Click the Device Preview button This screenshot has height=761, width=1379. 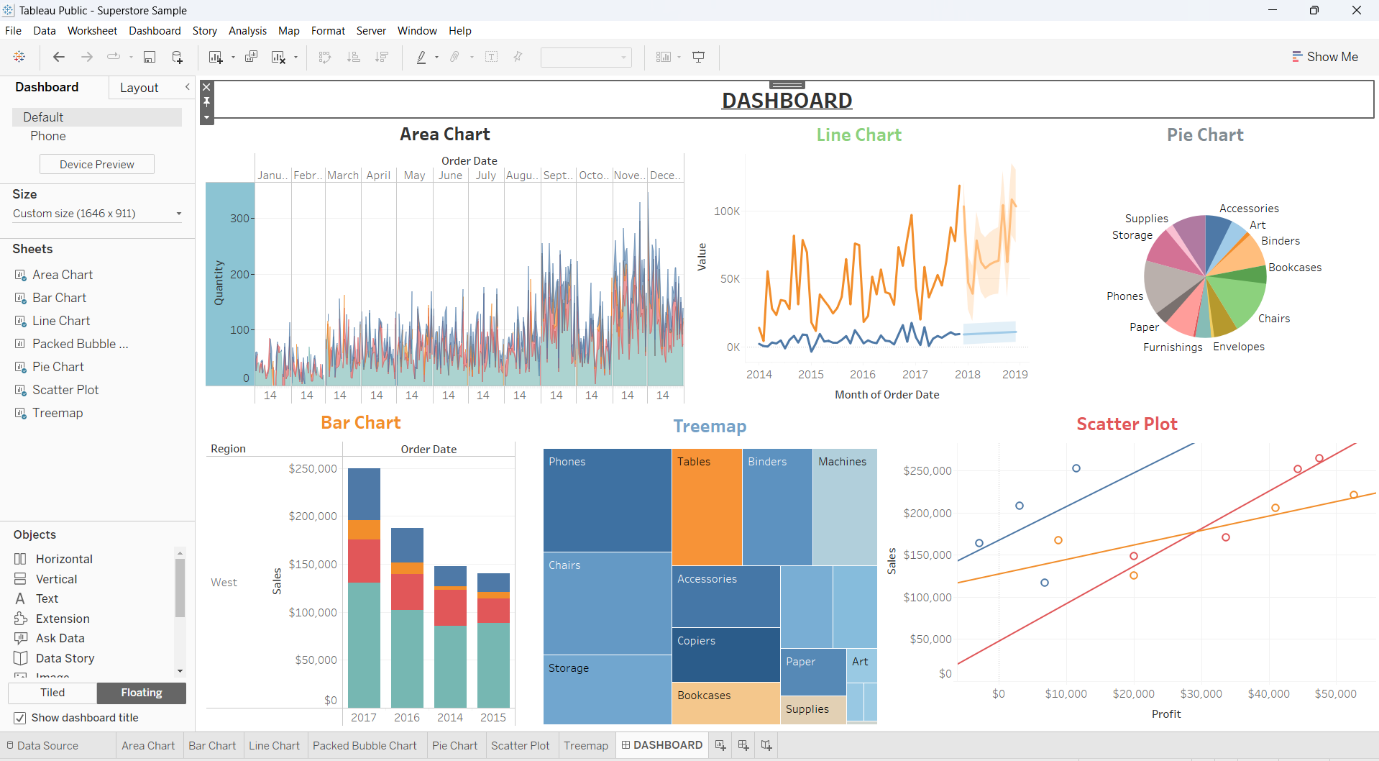96,163
